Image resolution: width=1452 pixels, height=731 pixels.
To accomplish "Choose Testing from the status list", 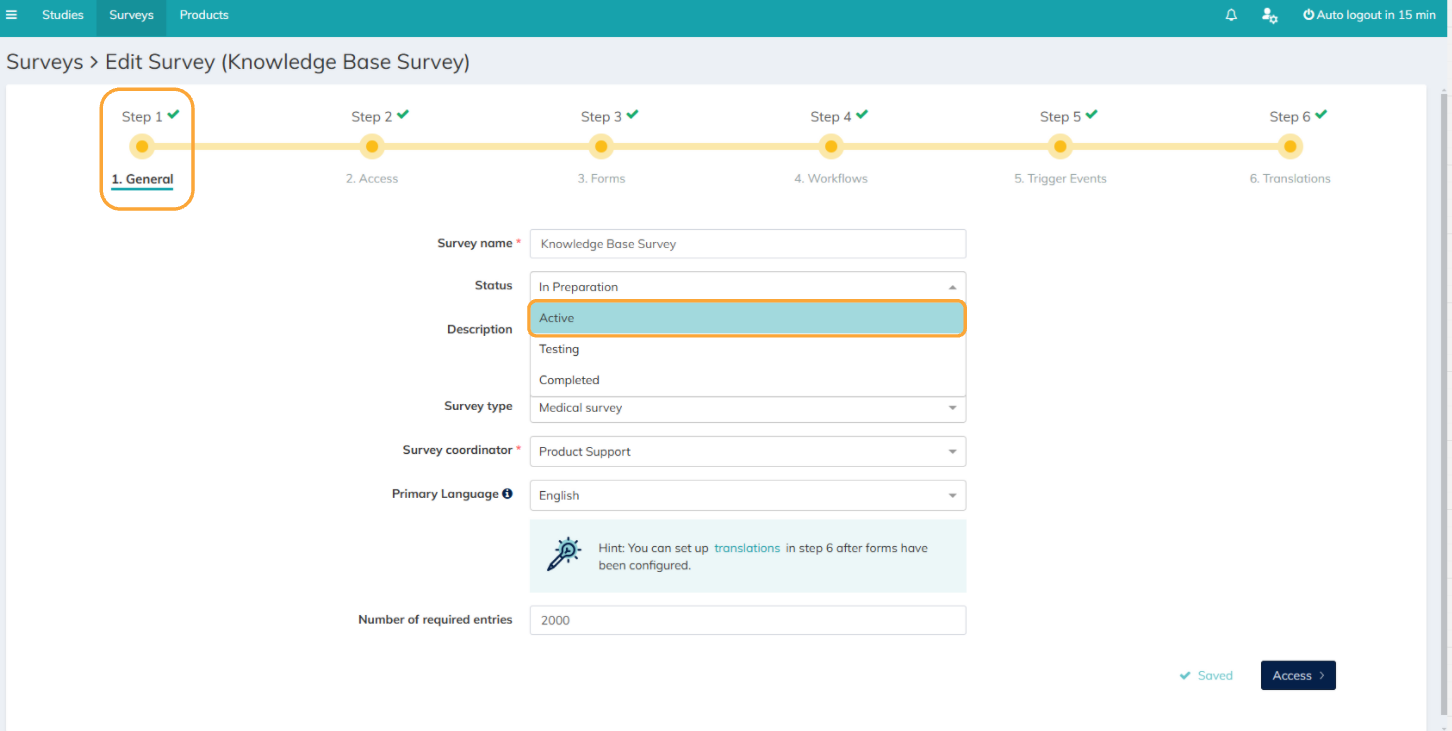I will point(747,349).
